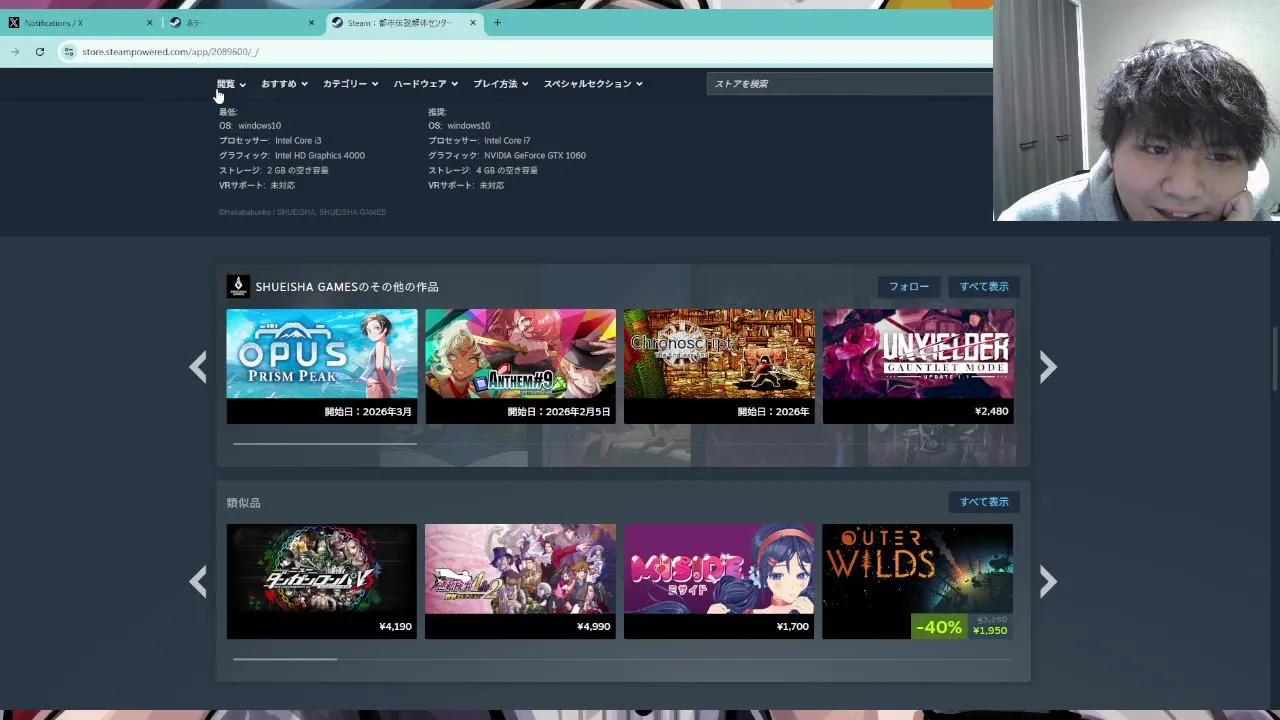Open the ANTHEM#9 game card

pyautogui.click(x=520, y=366)
